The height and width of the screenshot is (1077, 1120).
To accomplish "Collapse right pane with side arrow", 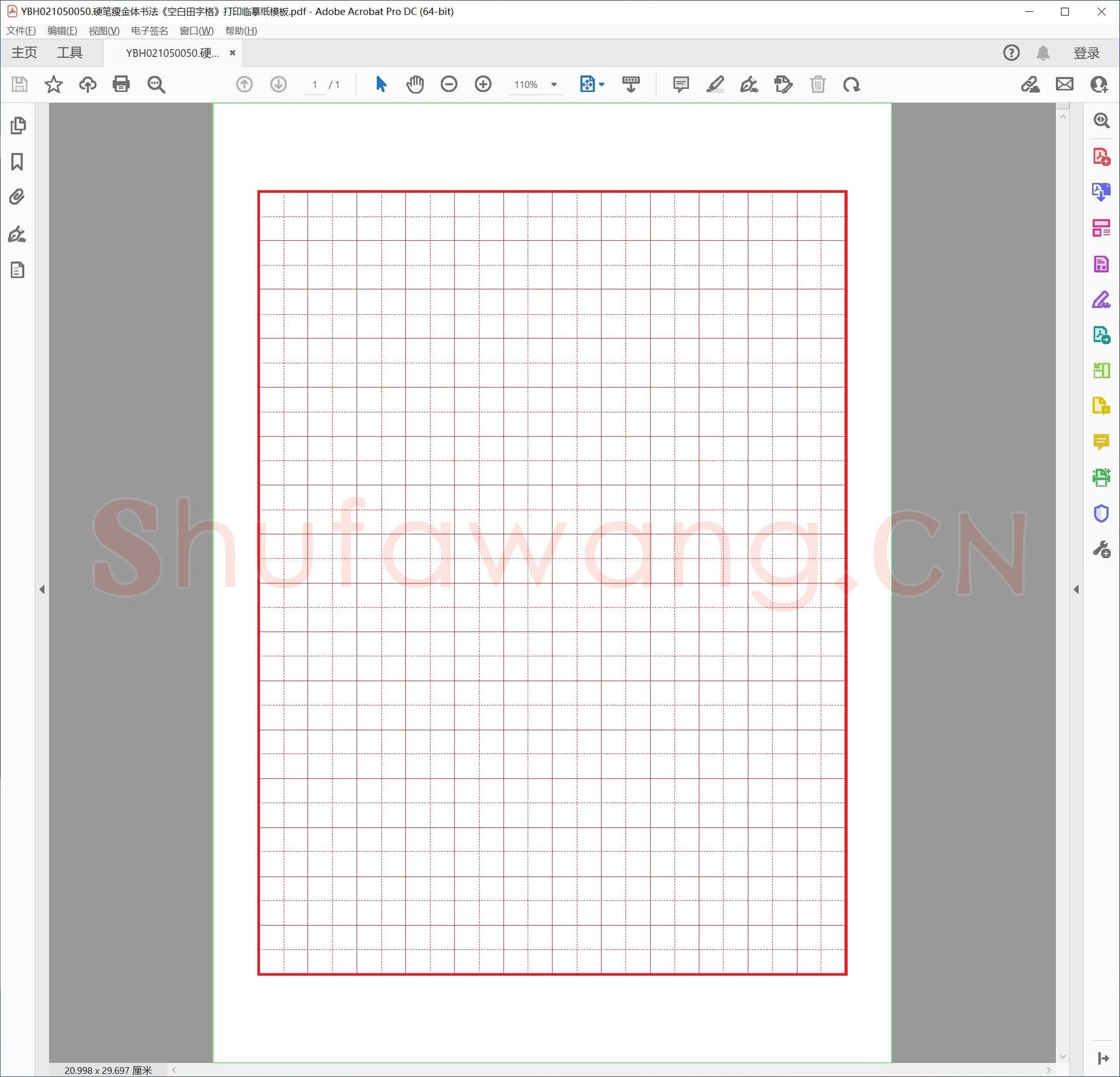I will point(1076,589).
